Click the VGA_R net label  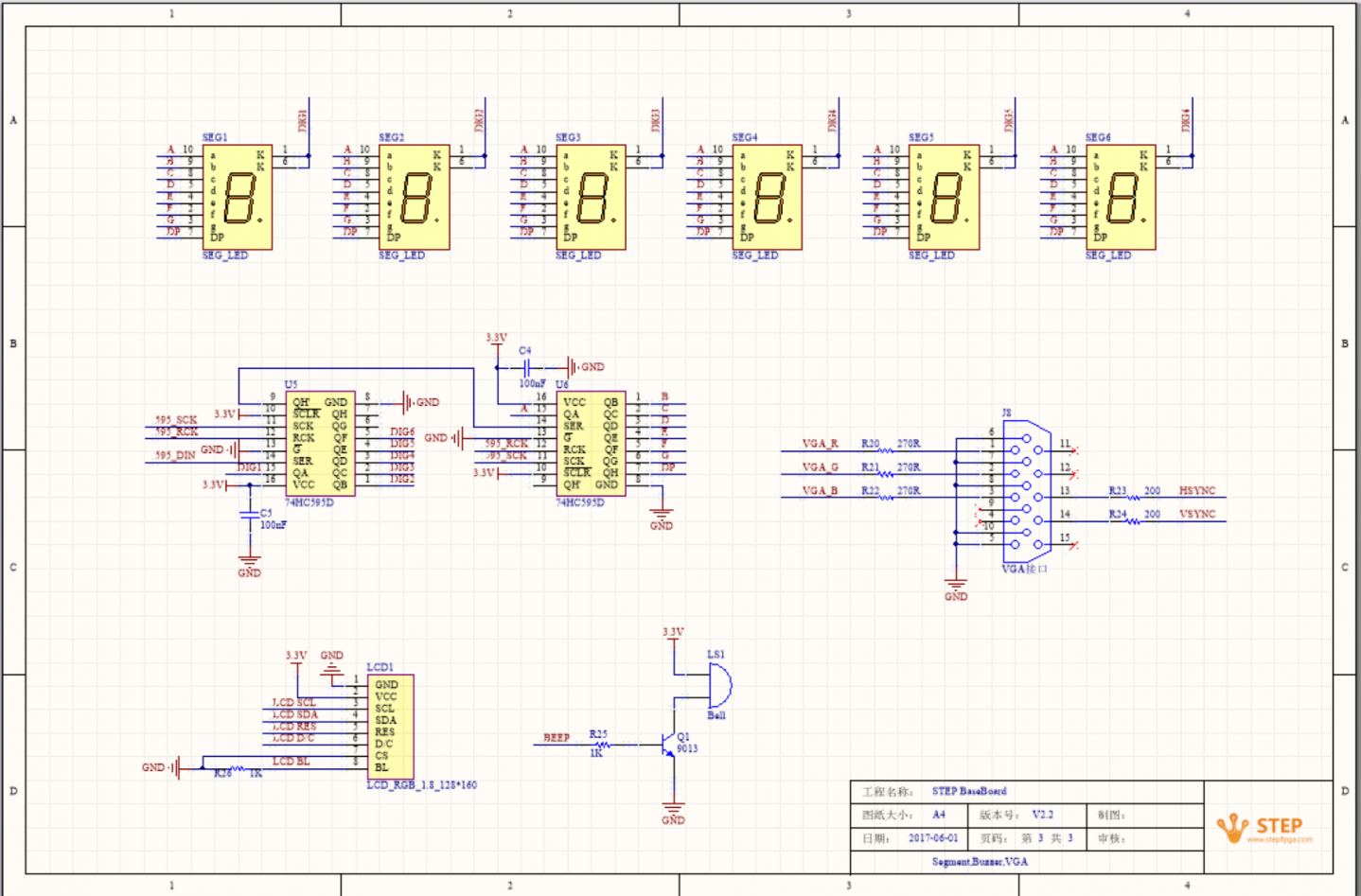tap(820, 443)
